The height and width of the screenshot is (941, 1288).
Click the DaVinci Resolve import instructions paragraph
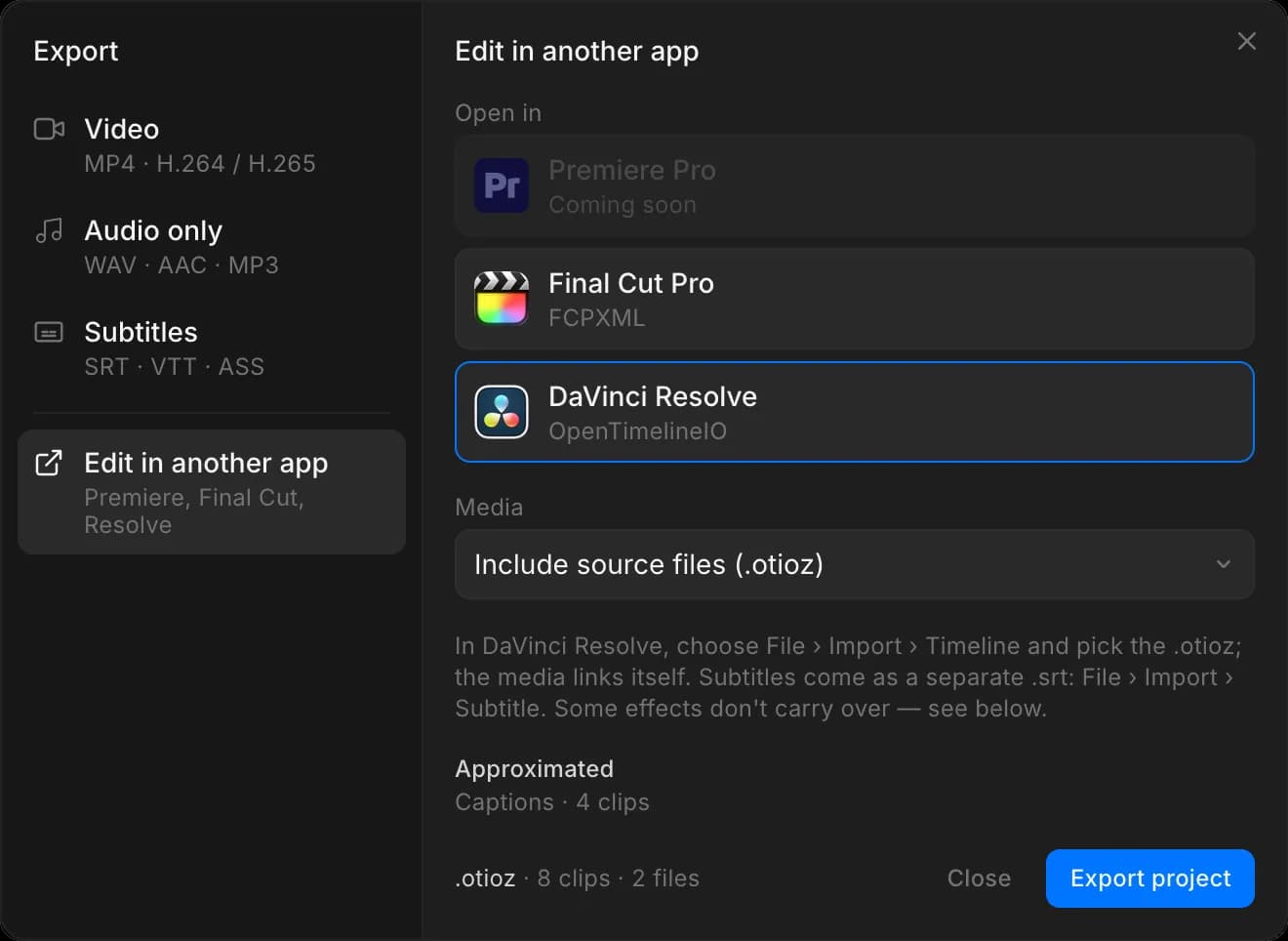[x=848, y=677]
